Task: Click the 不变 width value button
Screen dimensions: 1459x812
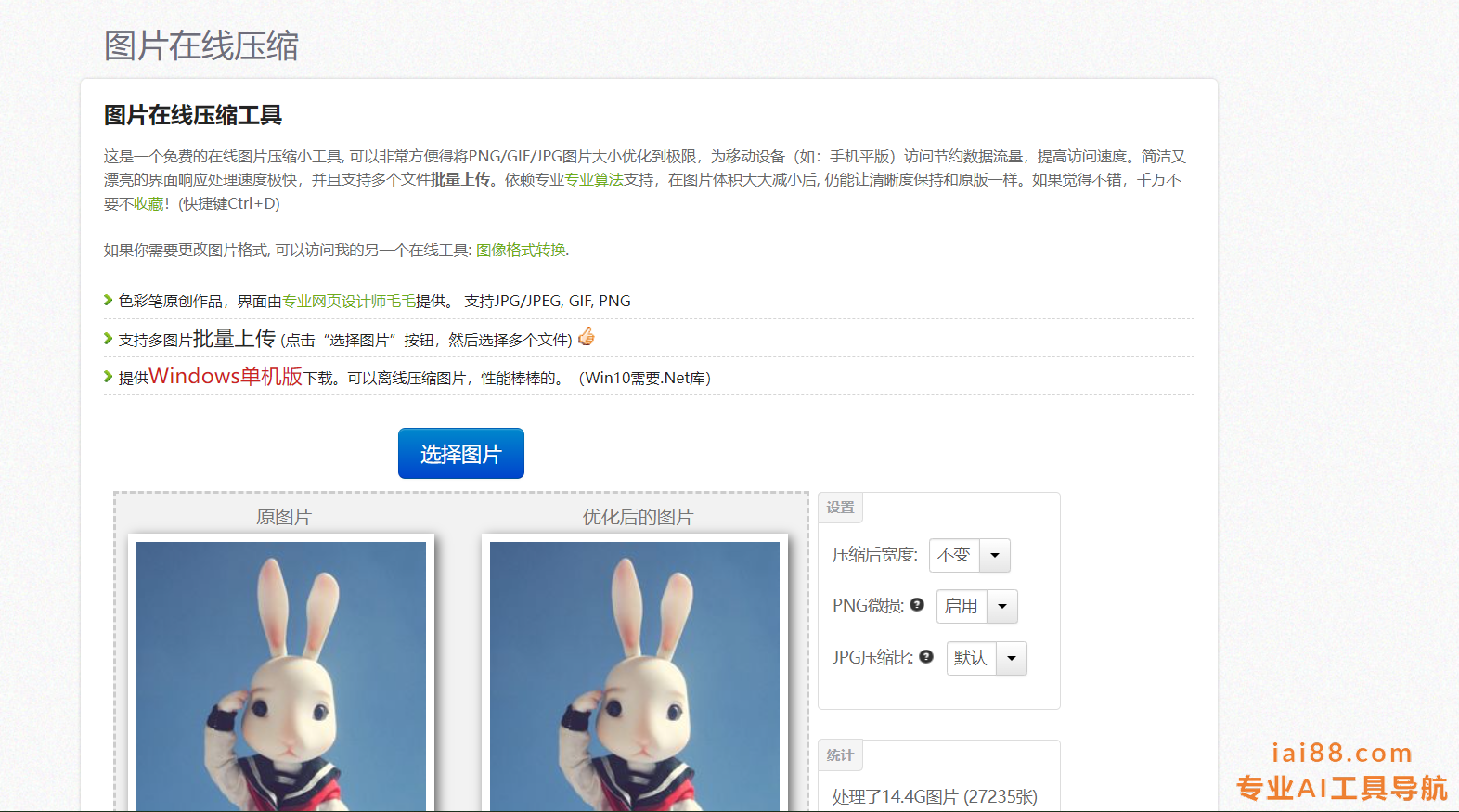Action: pos(954,556)
